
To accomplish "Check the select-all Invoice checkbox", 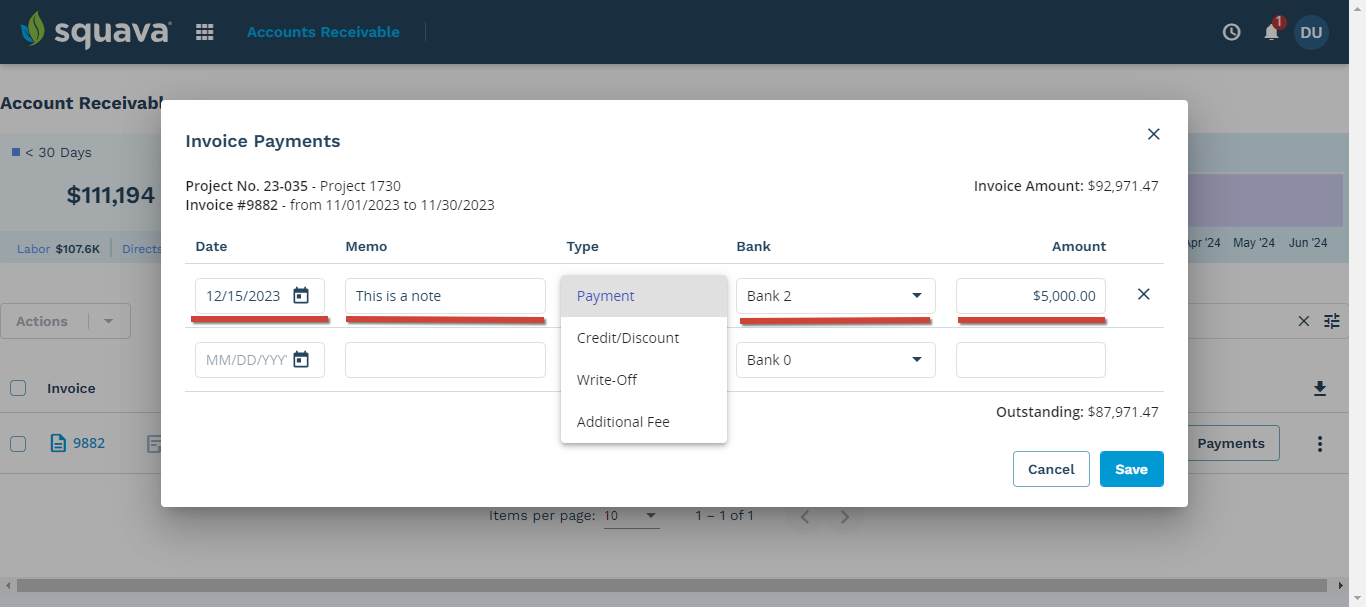I will click(x=17, y=388).
